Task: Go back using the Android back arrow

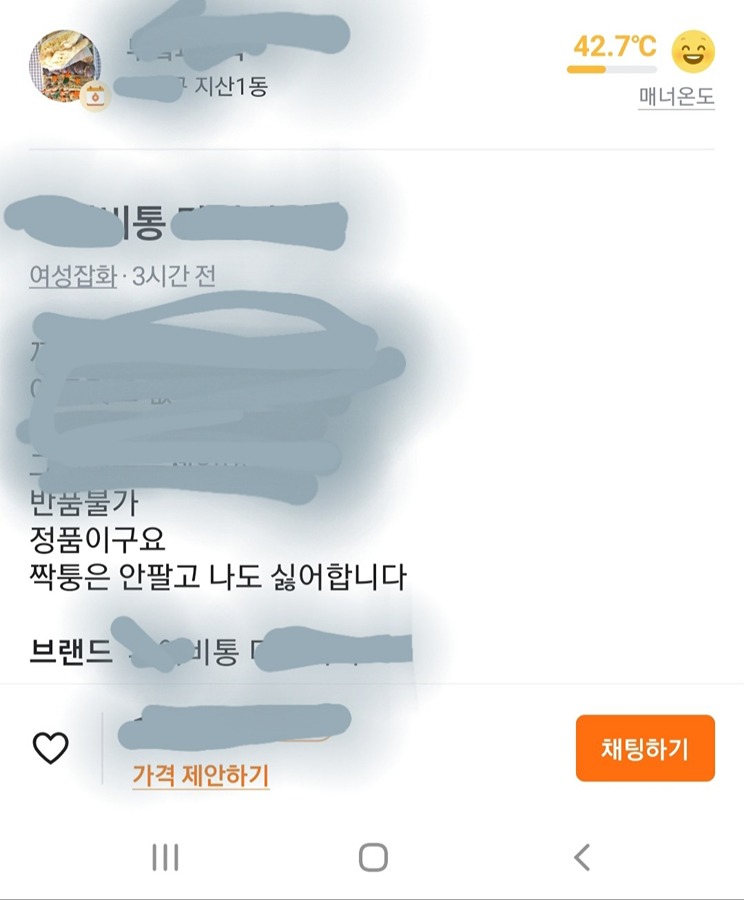Action: [582, 858]
